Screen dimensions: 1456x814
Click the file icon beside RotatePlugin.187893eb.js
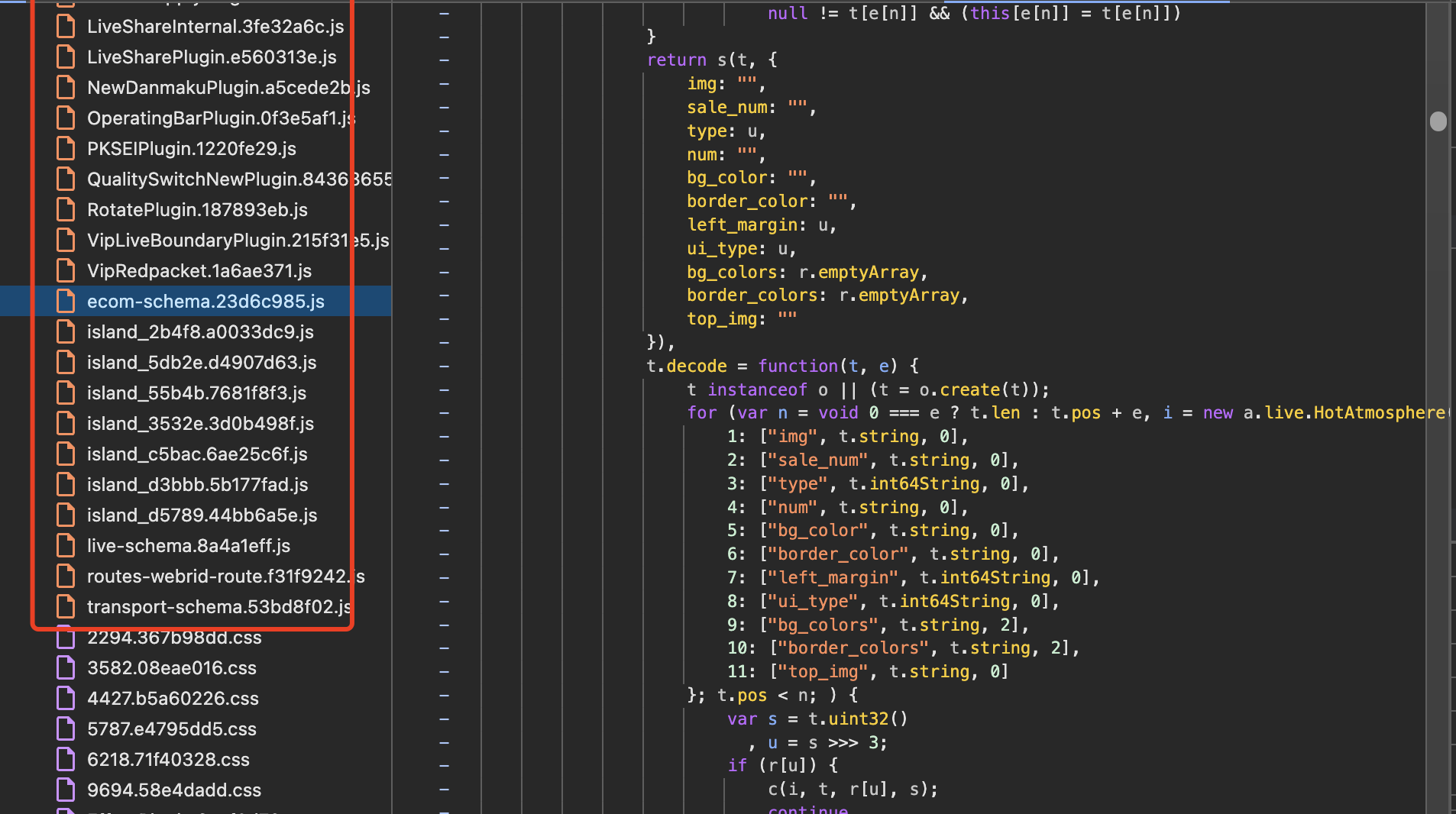(x=66, y=208)
